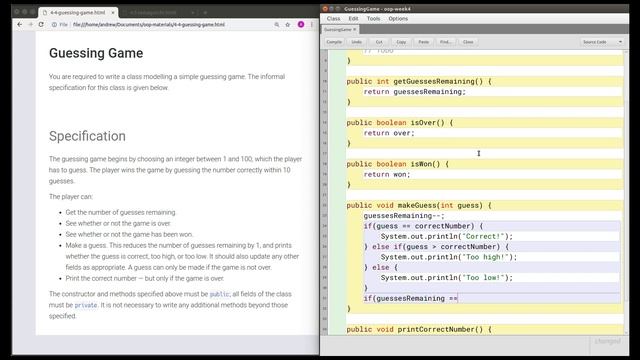Click 'See whether or not the game is over' bullet
This screenshot has width=640, height=360.
118,223
